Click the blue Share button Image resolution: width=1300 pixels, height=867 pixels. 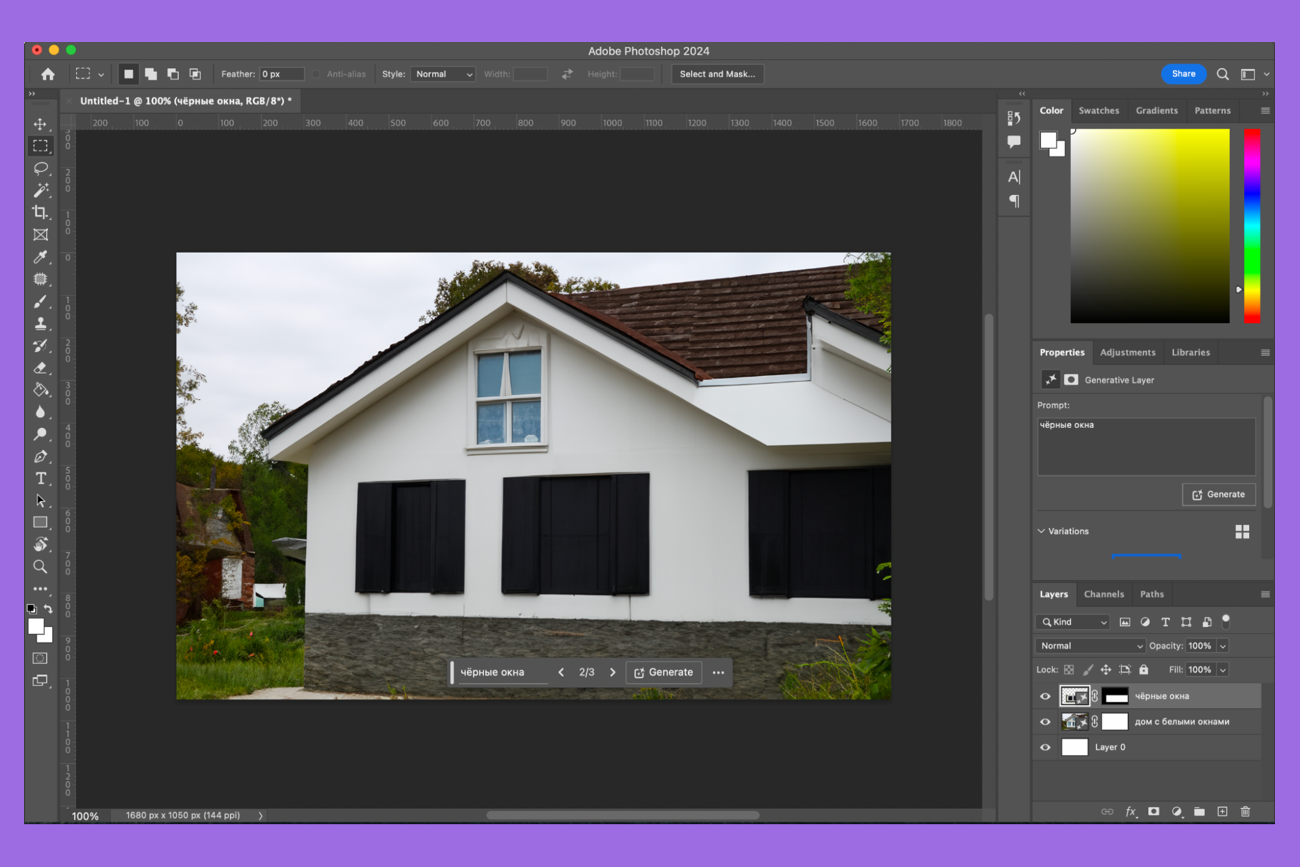[1183, 74]
